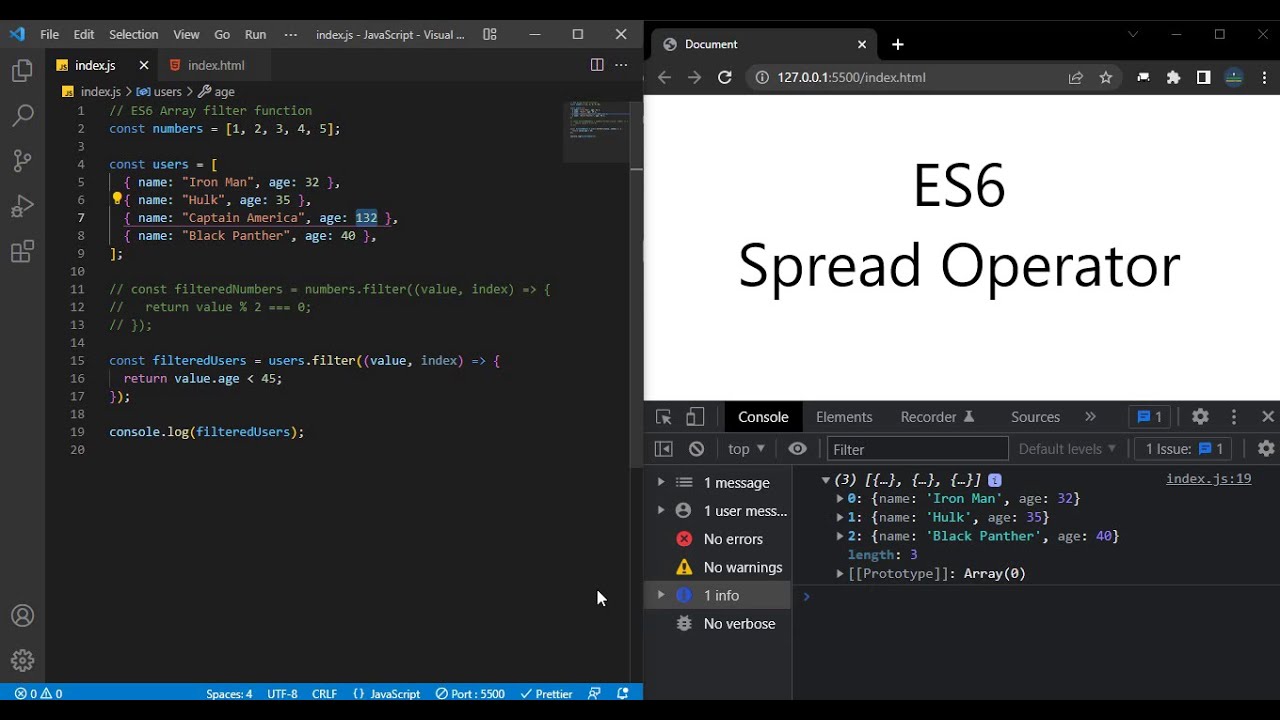Open the File menu in VS Code
The height and width of the screenshot is (720, 1280).
pyautogui.click(x=49, y=34)
